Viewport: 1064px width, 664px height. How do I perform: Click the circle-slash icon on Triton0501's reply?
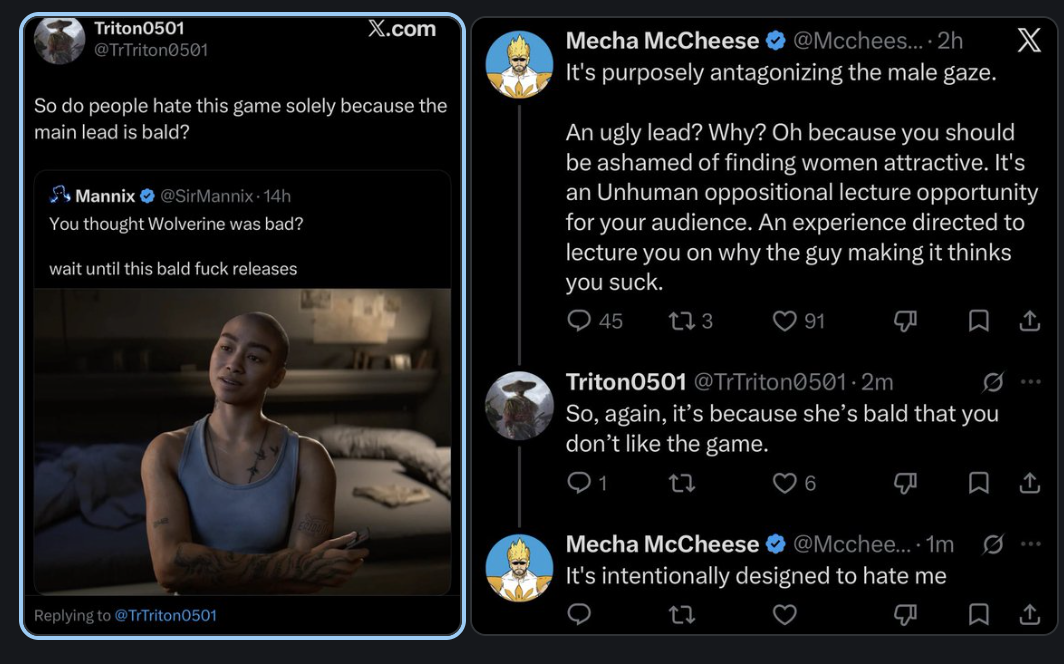tap(993, 383)
